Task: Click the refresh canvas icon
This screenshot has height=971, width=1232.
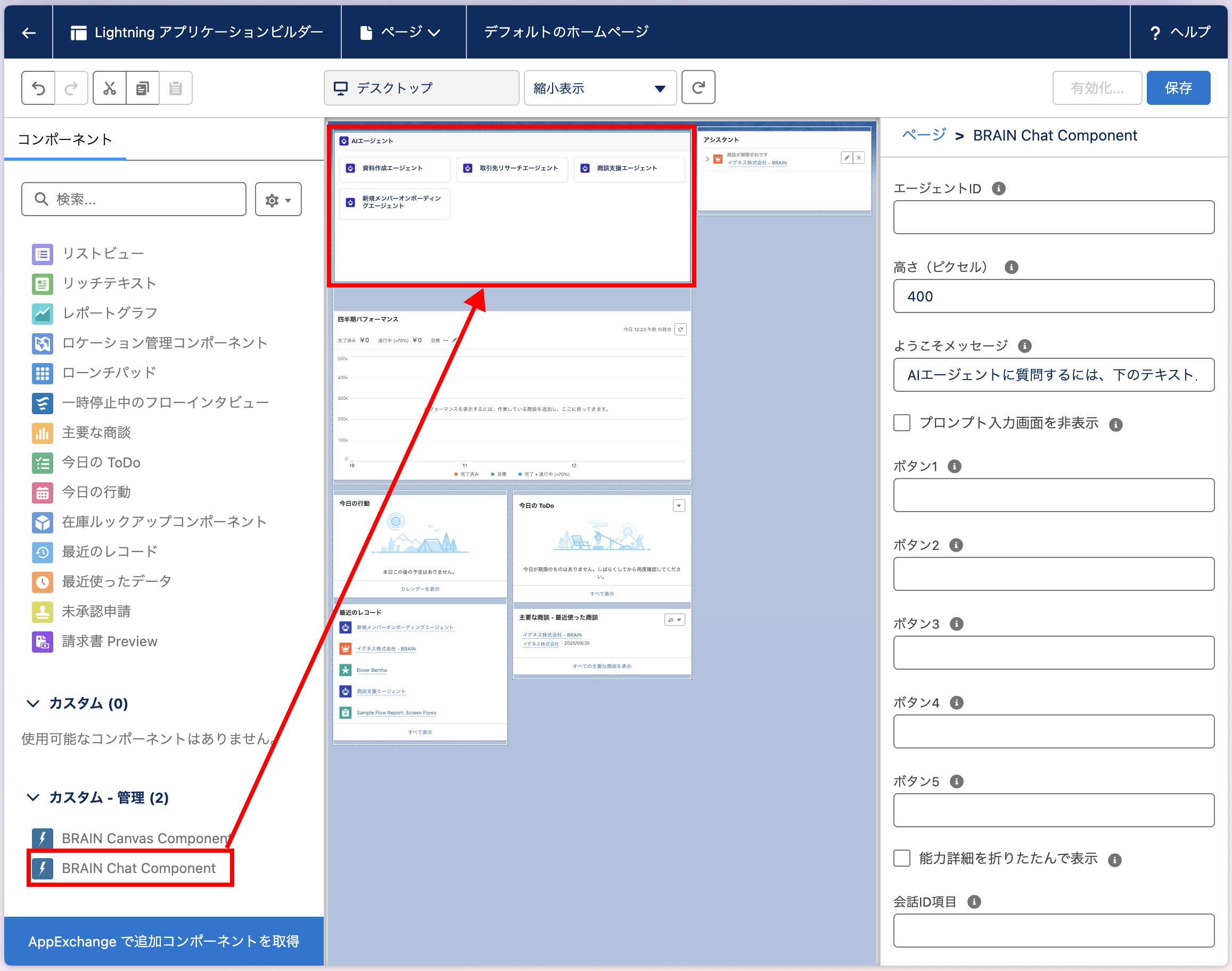Action: (x=697, y=87)
